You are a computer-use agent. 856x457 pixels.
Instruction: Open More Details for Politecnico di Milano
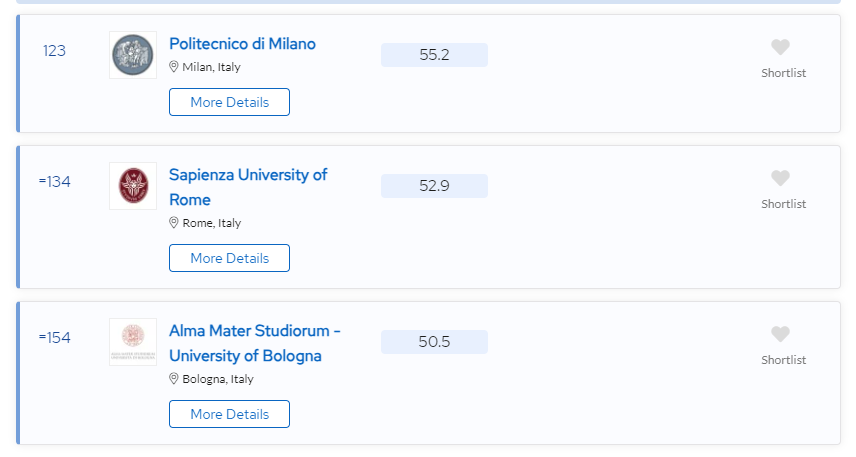click(229, 102)
